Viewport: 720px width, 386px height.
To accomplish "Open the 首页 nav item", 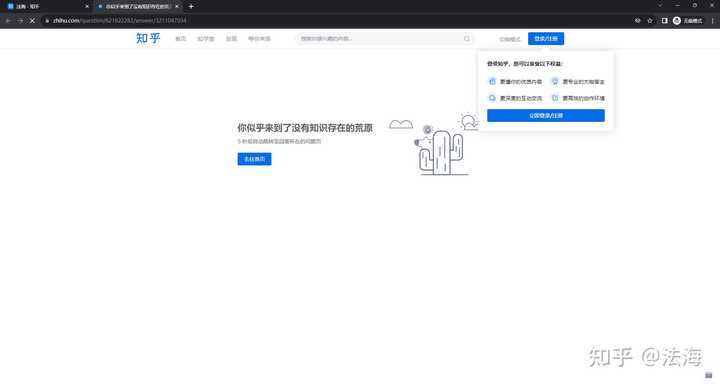I will point(180,39).
